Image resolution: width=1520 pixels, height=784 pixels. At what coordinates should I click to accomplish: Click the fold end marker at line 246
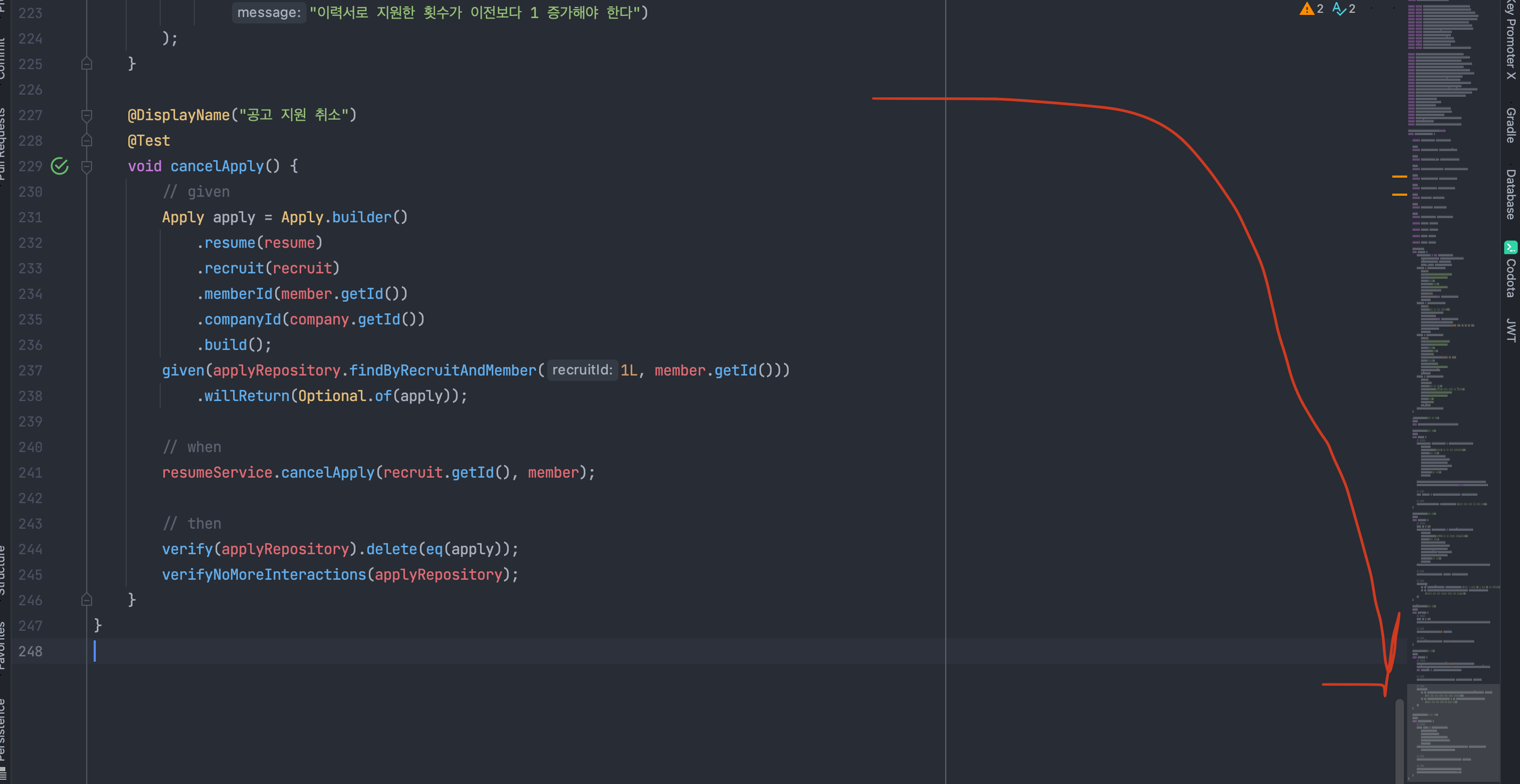[x=87, y=600]
